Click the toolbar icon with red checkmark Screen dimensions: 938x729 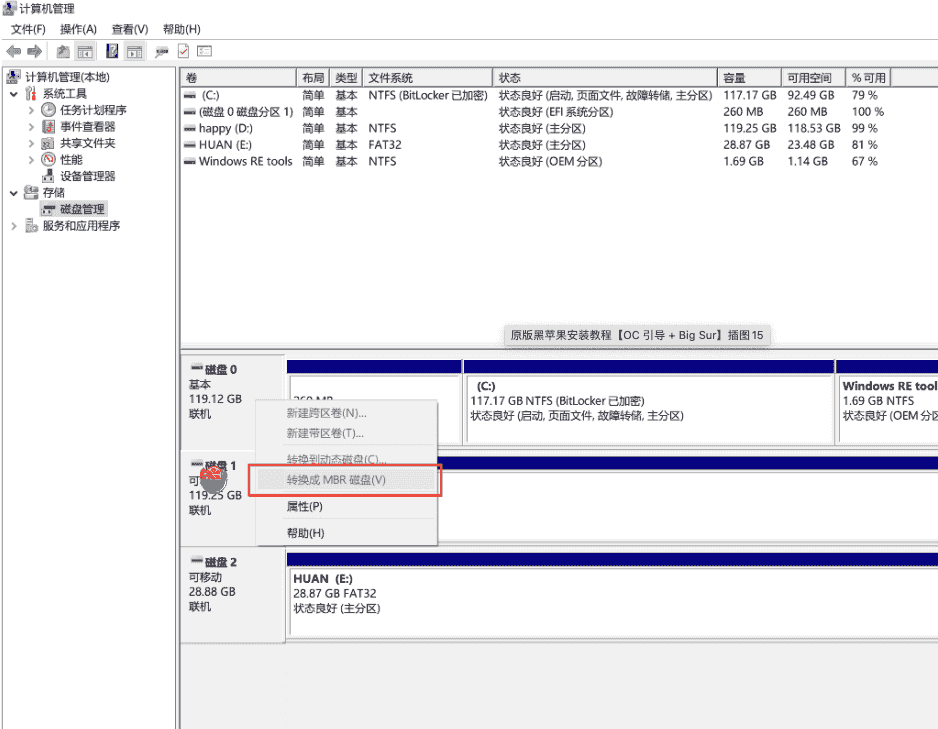coord(184,51)
